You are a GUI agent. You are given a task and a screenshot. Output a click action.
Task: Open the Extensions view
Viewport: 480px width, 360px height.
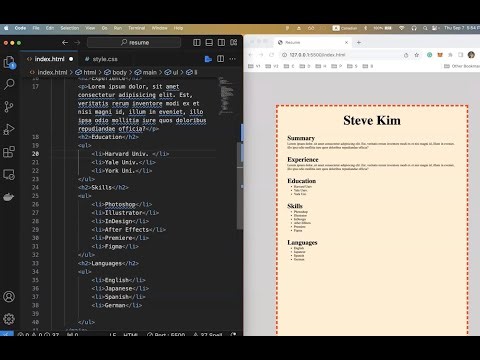coord(9,152)
